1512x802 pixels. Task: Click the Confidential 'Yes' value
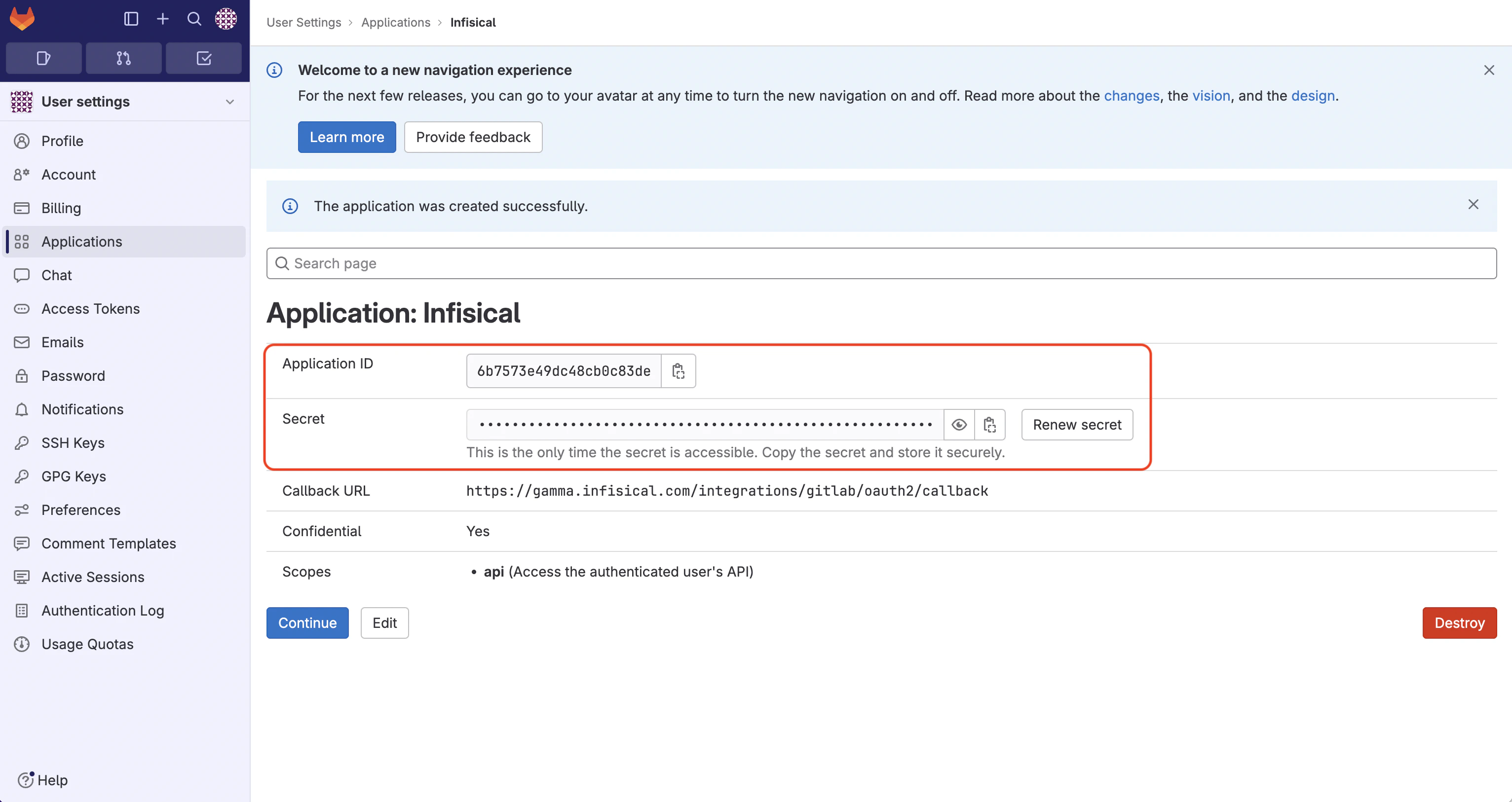tap(478, 532)
